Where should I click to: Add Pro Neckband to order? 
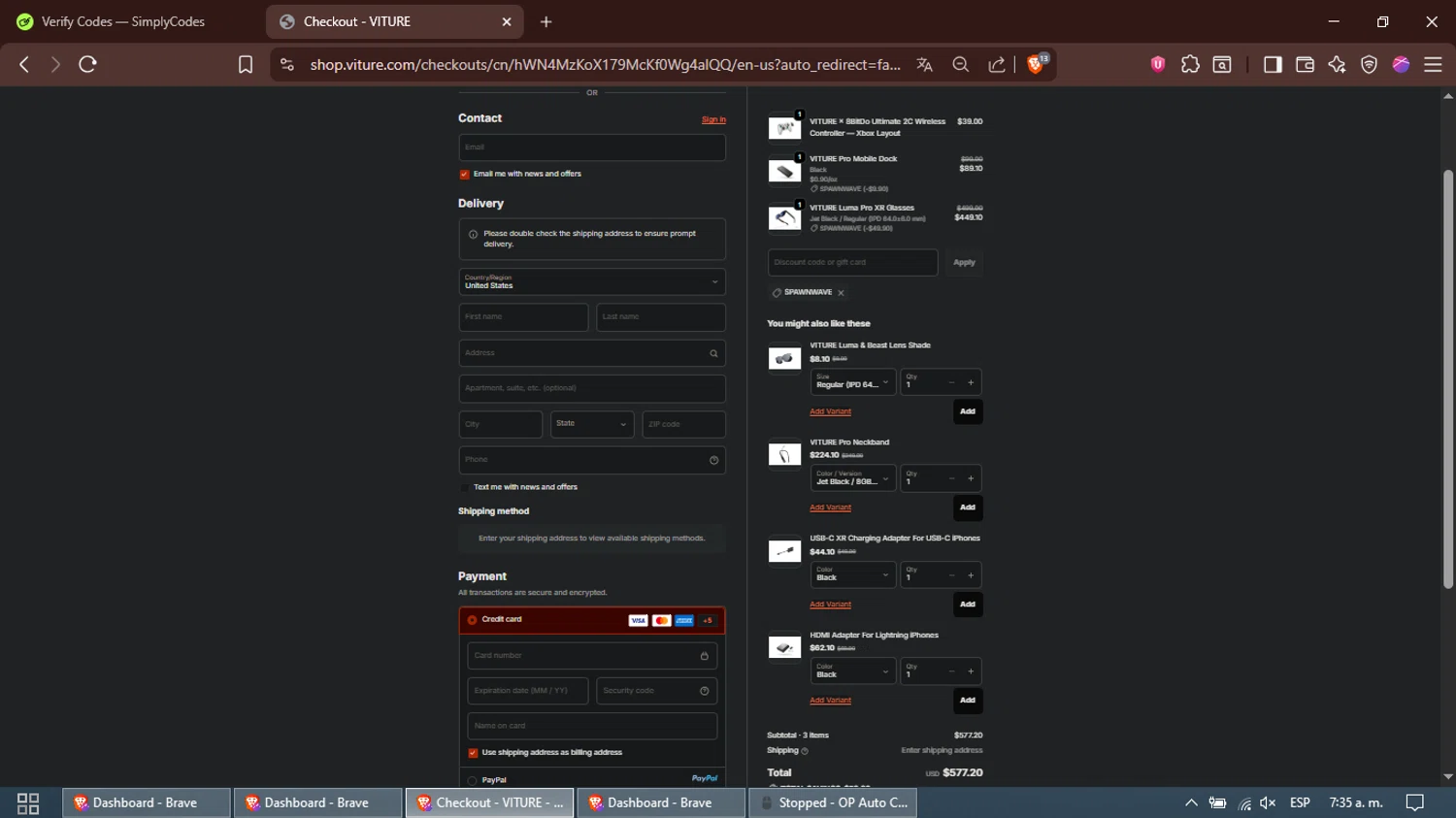pos(968,507)
